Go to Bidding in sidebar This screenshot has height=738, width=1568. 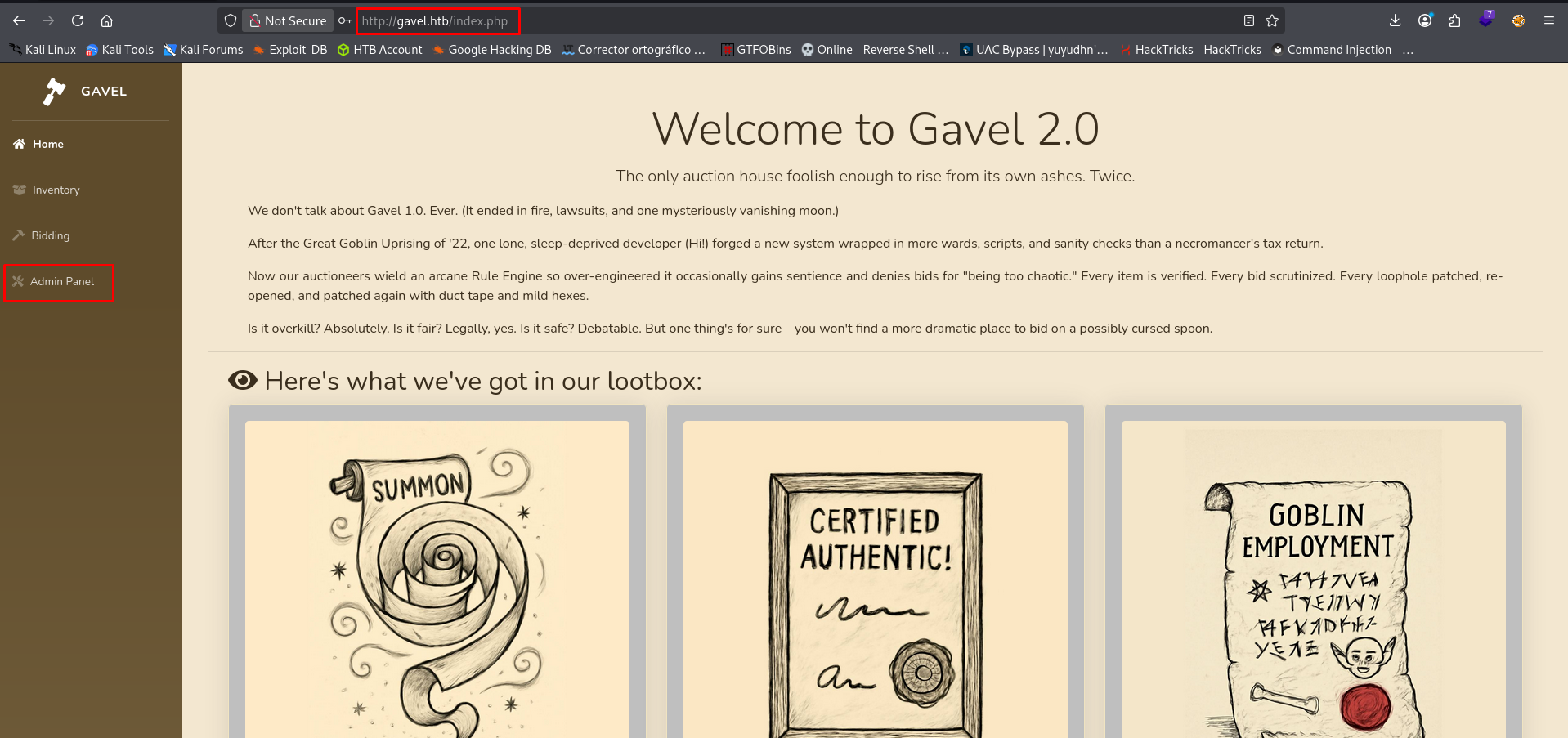[50, 235]
